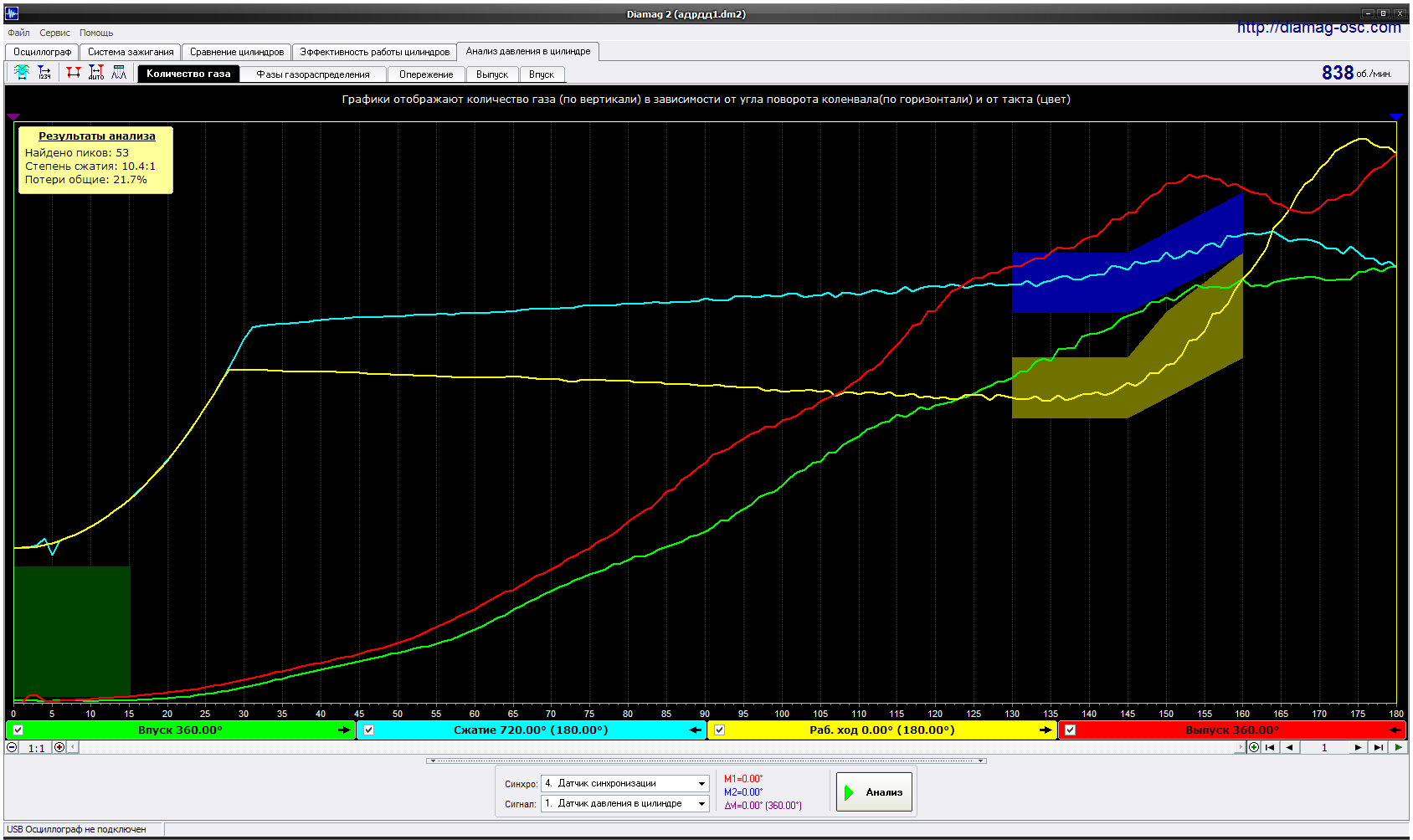Switch to Осциллограф tab
Viewport: 1413px width, 840px height.
click(x=43, y=52)
